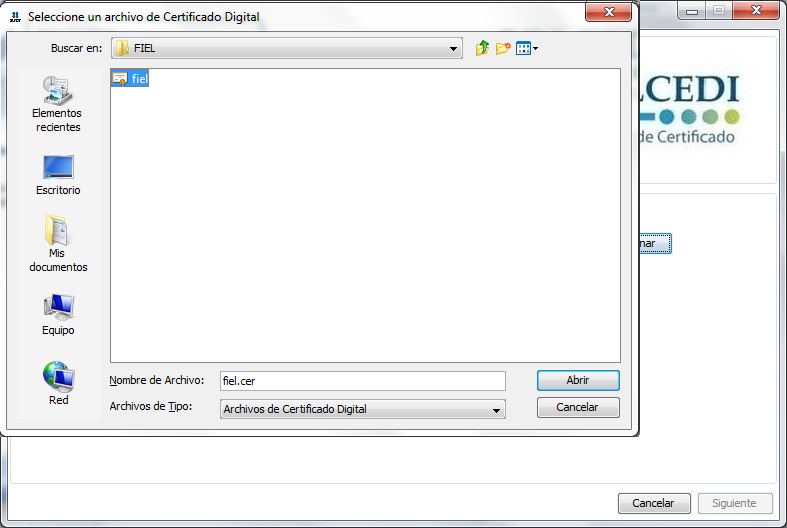
Task: Browse Equipo location
Action: click(x=58, y=314)
